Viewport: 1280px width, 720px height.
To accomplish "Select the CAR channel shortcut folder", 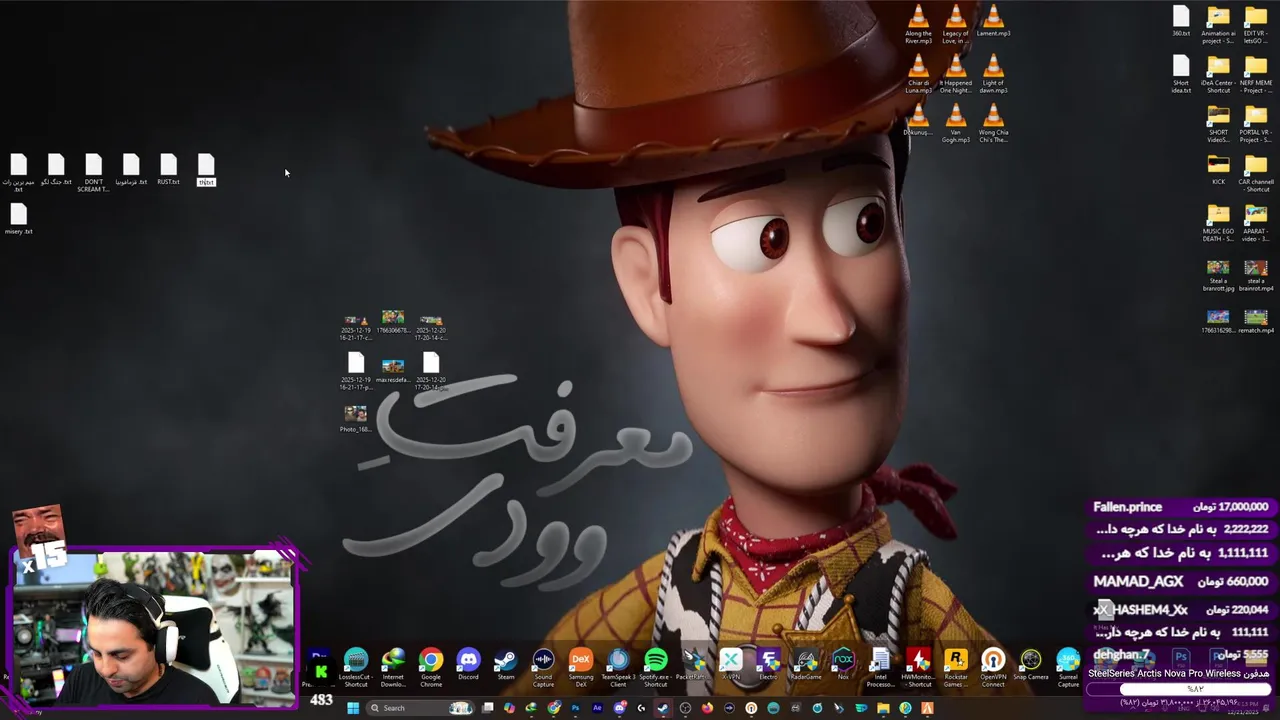I will [x=1256, y=174].
